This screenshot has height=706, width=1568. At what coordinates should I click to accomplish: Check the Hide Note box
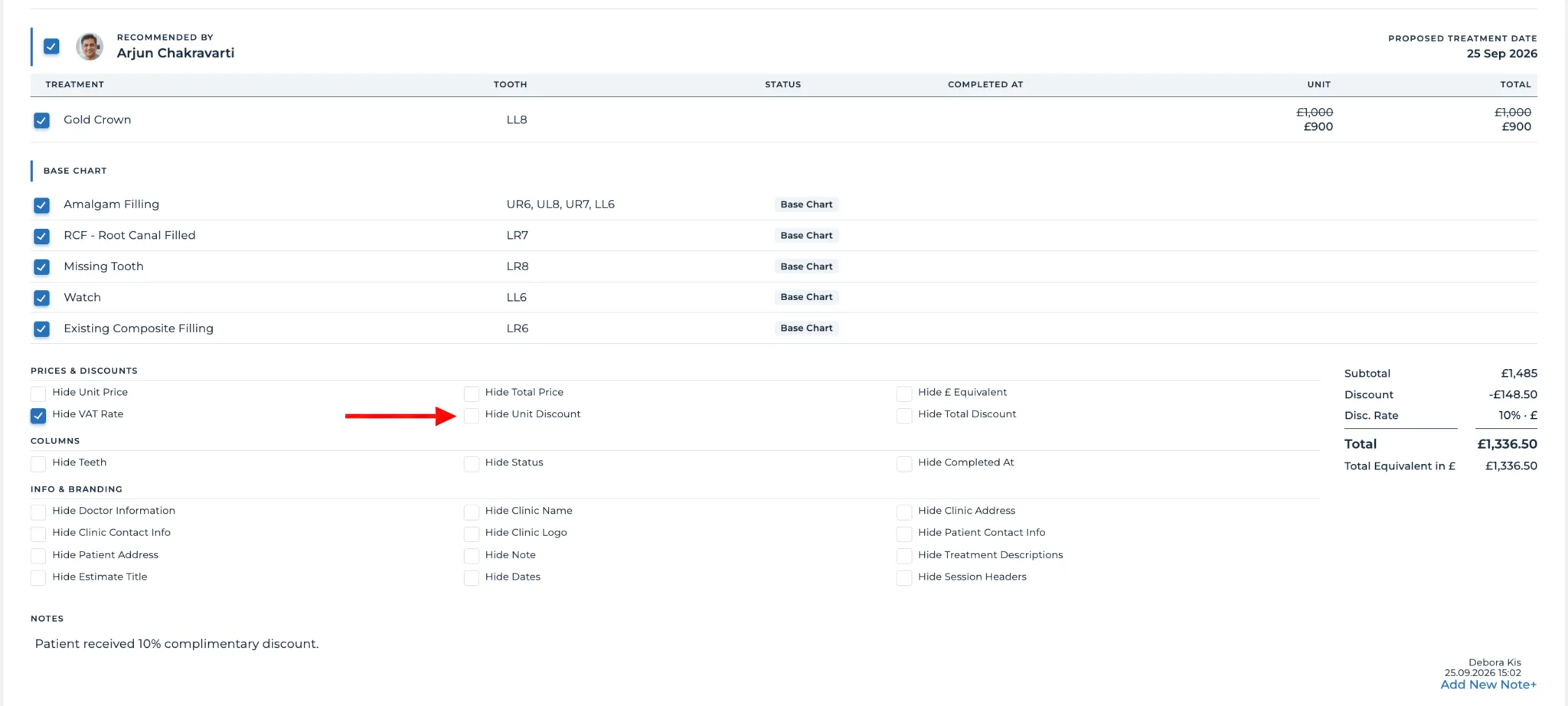[472, 556]
